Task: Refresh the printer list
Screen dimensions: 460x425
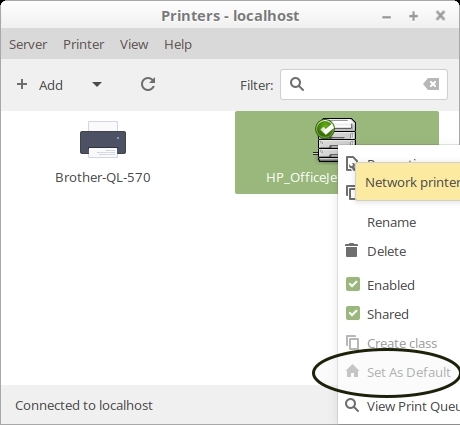Action: click(148, 84)
